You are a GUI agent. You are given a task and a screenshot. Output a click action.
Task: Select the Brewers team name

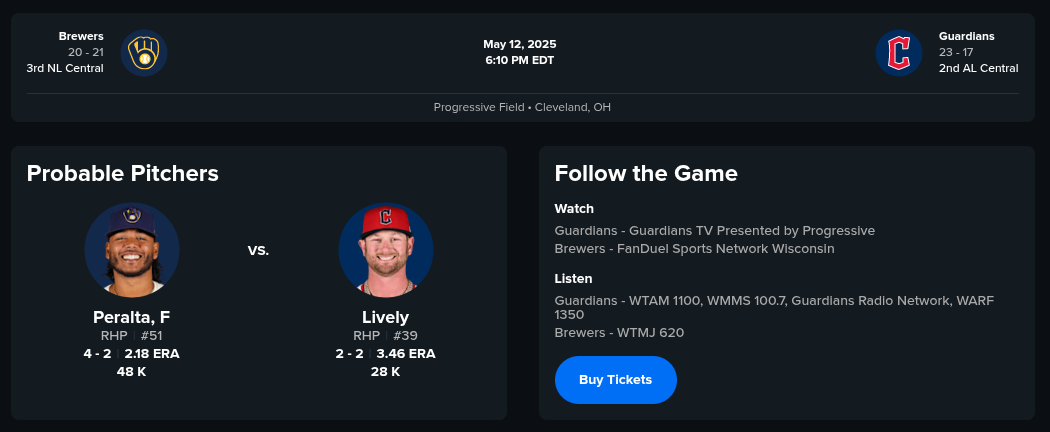pyautogui.click(x=81, y=36)
